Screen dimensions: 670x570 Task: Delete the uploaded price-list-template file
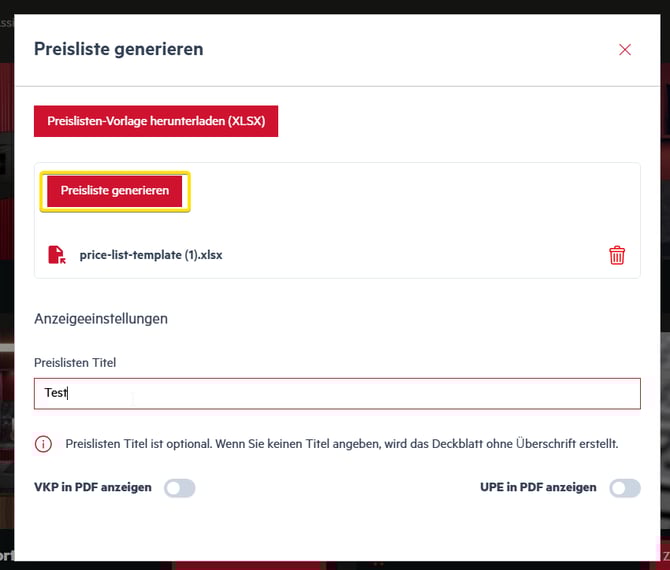point(617,255)
